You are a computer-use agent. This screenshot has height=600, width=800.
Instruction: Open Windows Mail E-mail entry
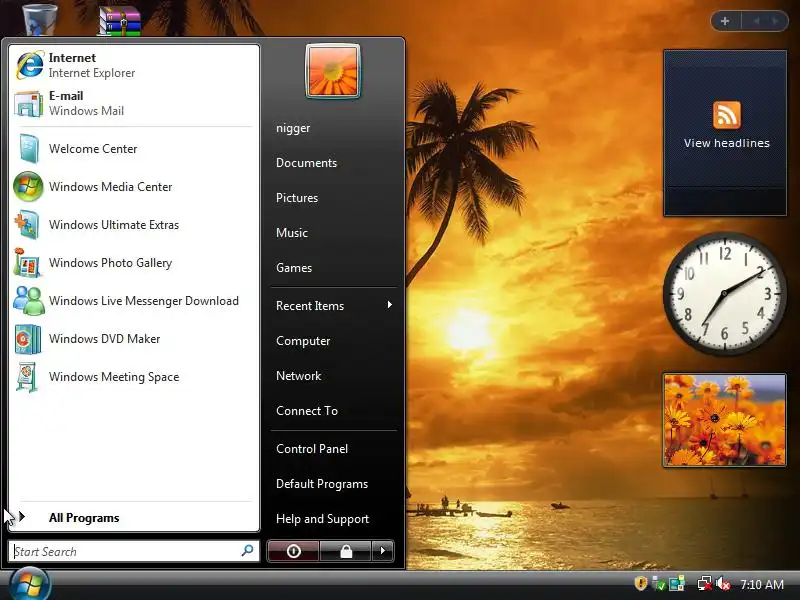[134, 103]
